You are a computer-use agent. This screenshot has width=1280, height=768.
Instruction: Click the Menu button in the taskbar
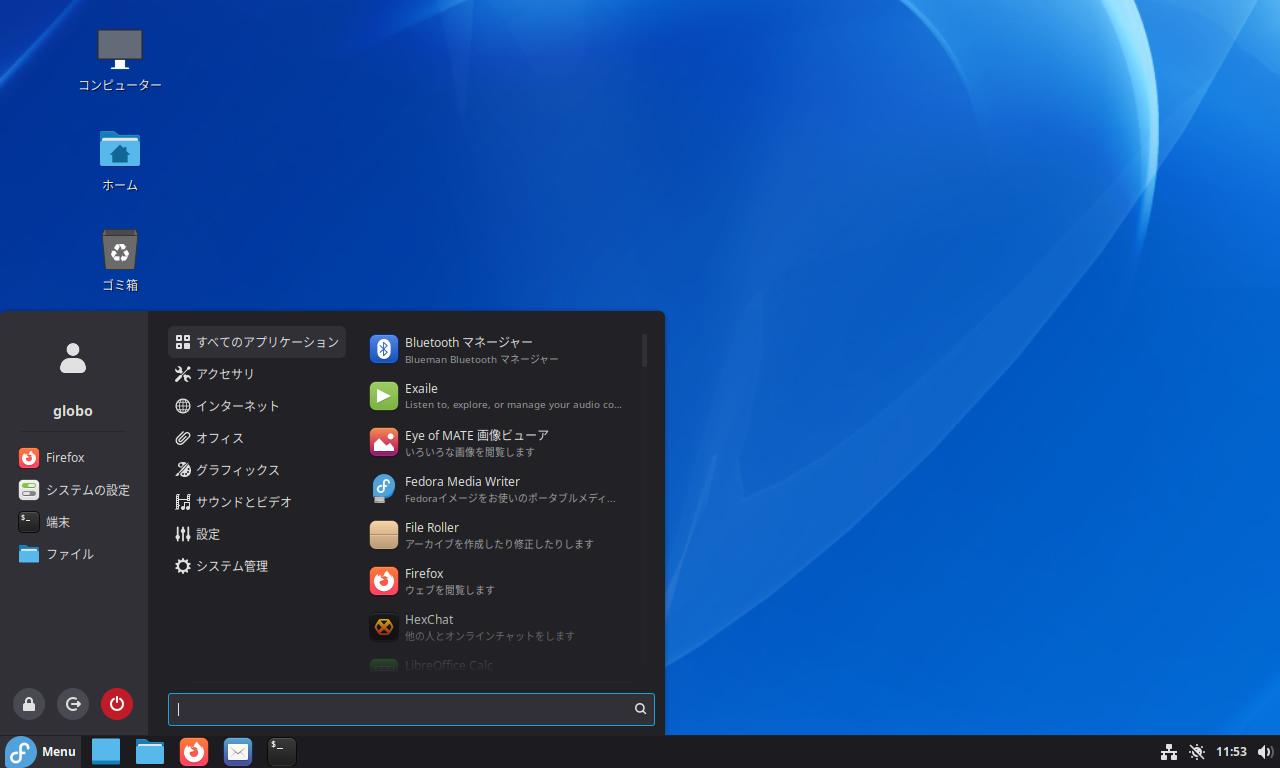[x=42, y=751]
